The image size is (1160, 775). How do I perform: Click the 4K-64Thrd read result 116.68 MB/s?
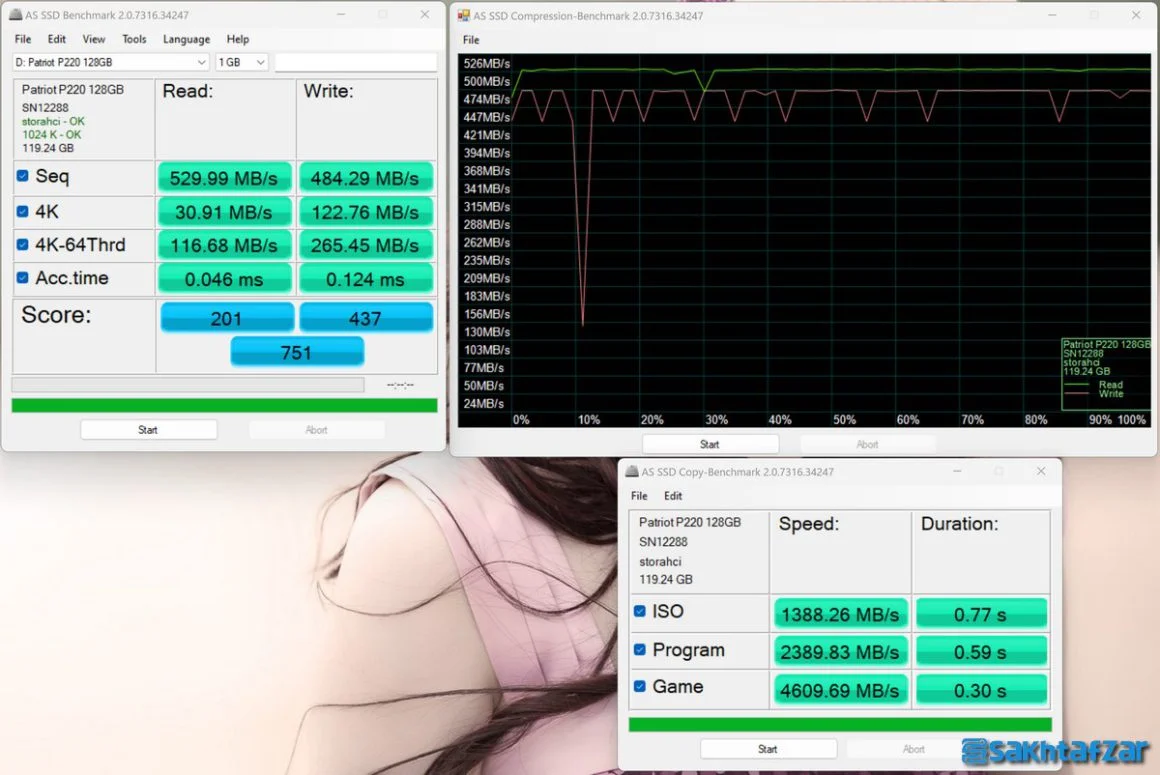[x=223, y=246]
